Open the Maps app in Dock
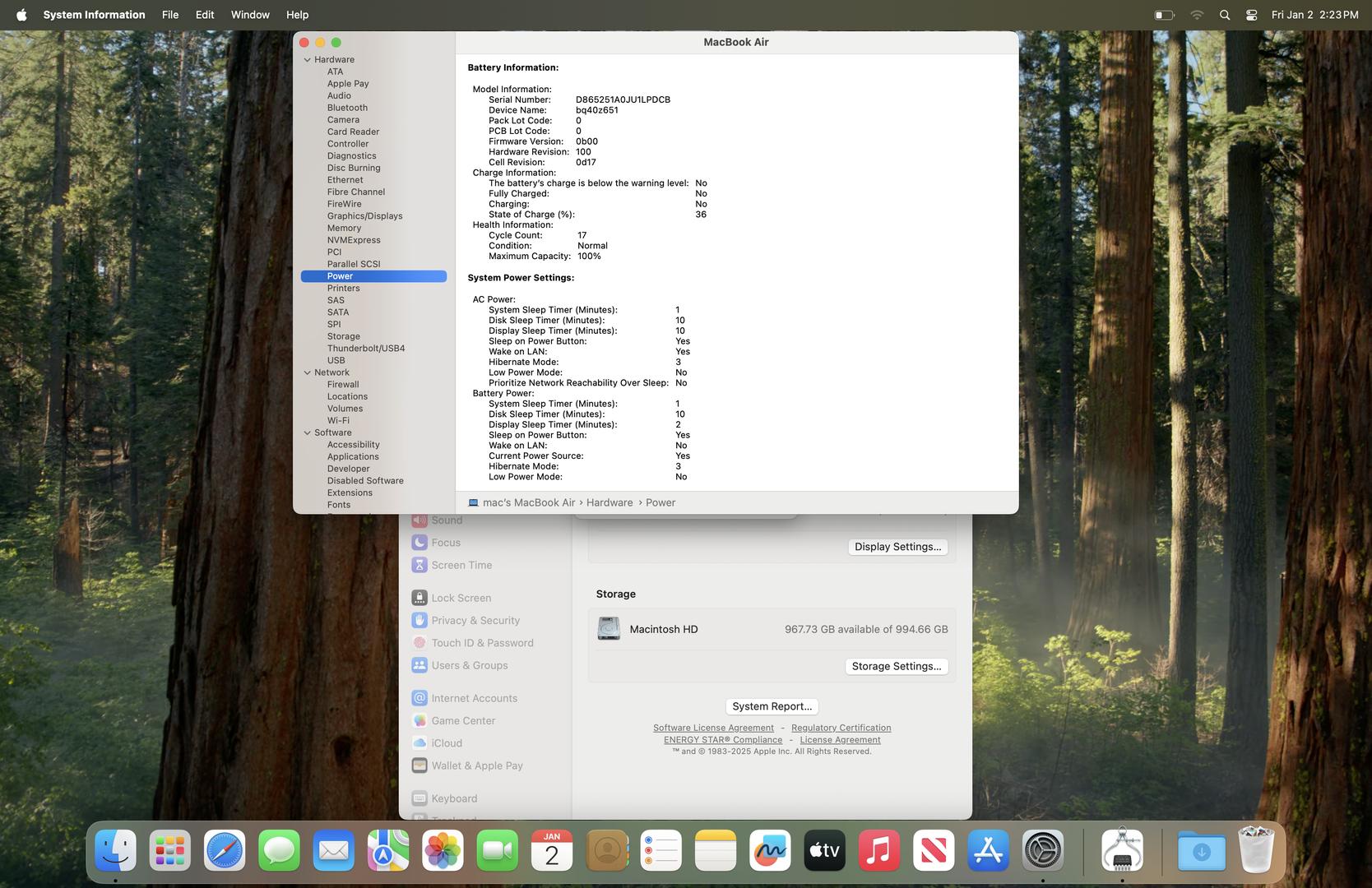Screen dimensions: 1372x888 [x=388, y=851]
